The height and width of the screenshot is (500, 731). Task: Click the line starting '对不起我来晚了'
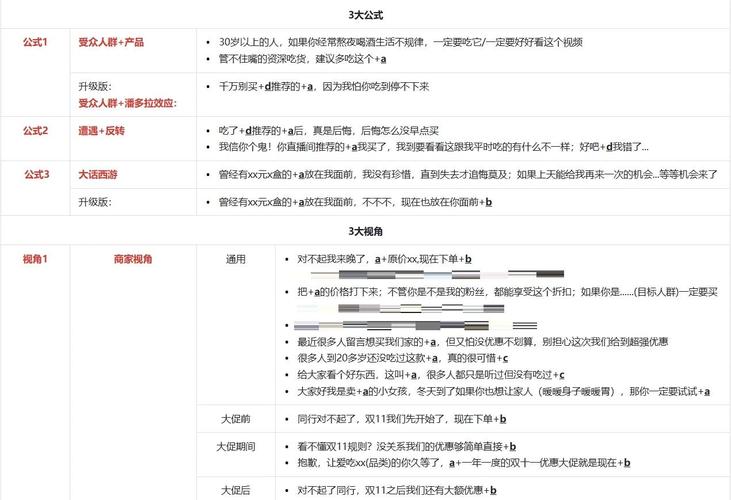click(384, 259)
